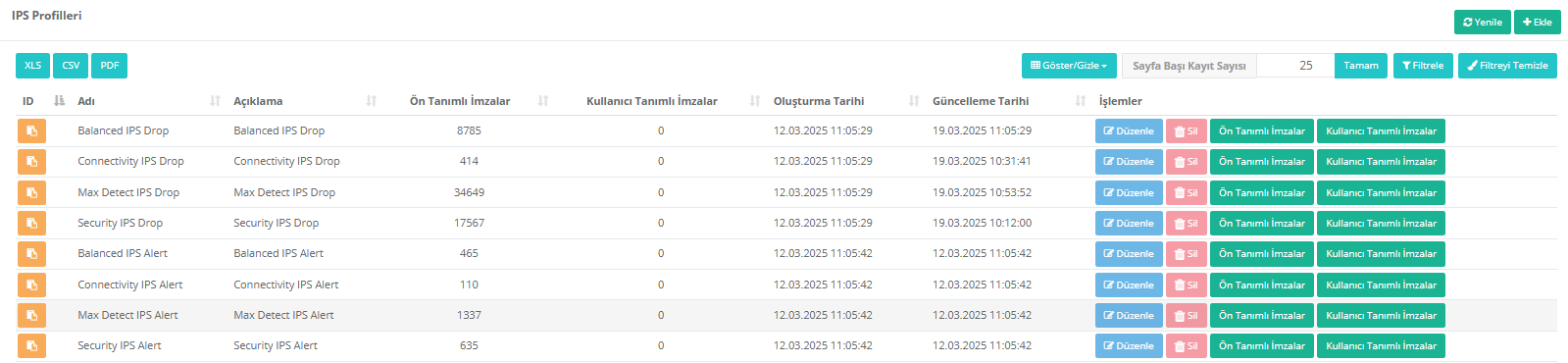Edit Connectivity IPS Drop via Düzenle
The image size is (1568, 363).
pyautogui.click(x=1129, y=162)
